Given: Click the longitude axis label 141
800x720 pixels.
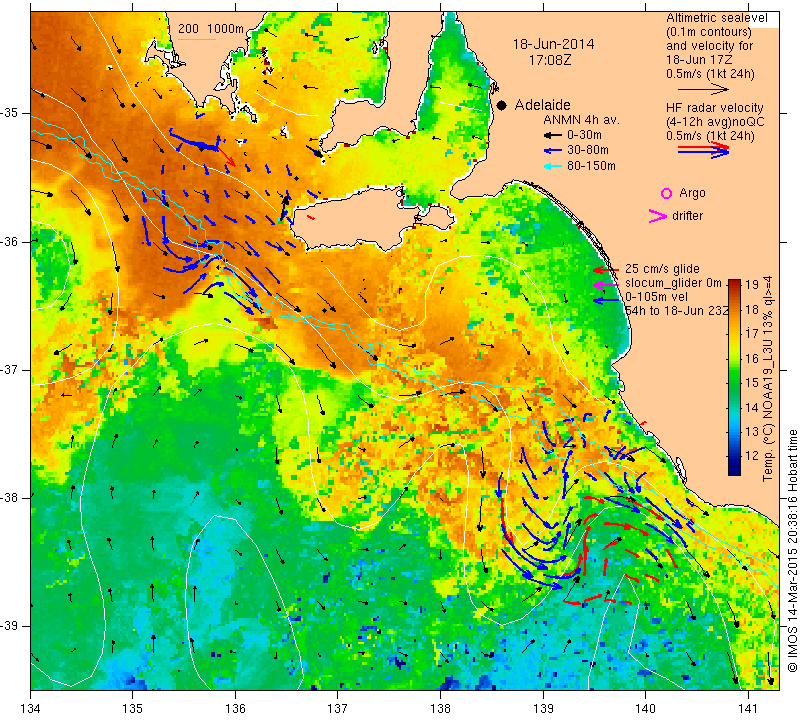Looking at the screenshot, I should [748, 709].
